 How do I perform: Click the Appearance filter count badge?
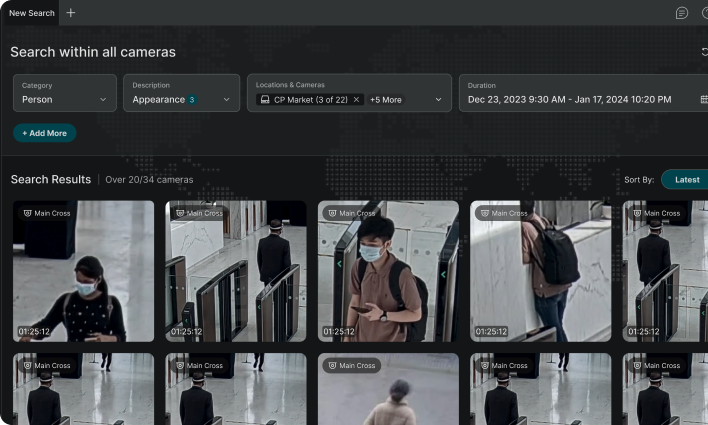(x=192, y=100)
